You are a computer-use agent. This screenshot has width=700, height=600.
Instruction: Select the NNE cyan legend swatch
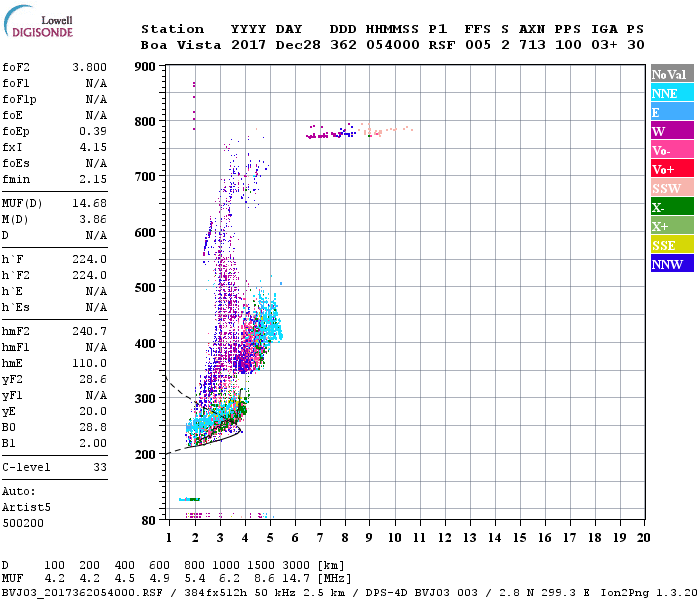click(672, 93)
